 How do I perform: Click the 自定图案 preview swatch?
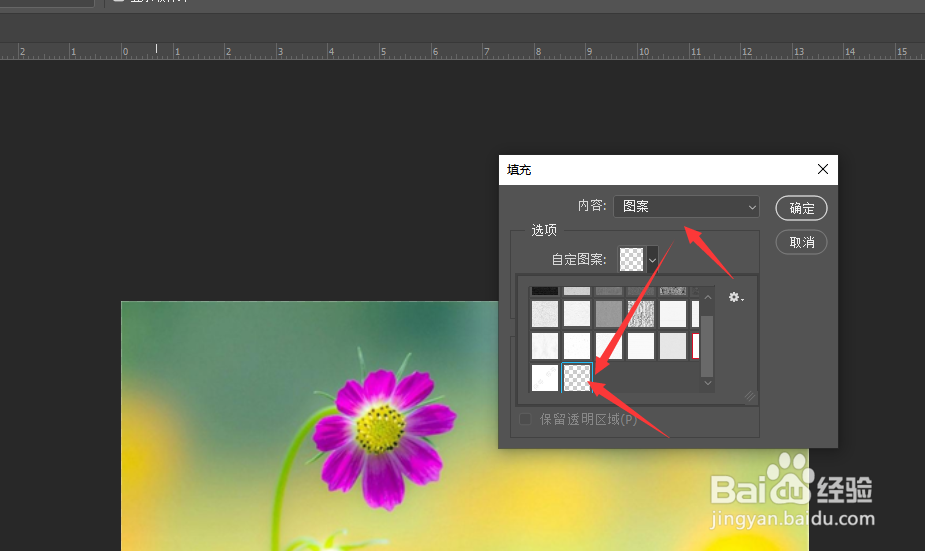[631, 260]
